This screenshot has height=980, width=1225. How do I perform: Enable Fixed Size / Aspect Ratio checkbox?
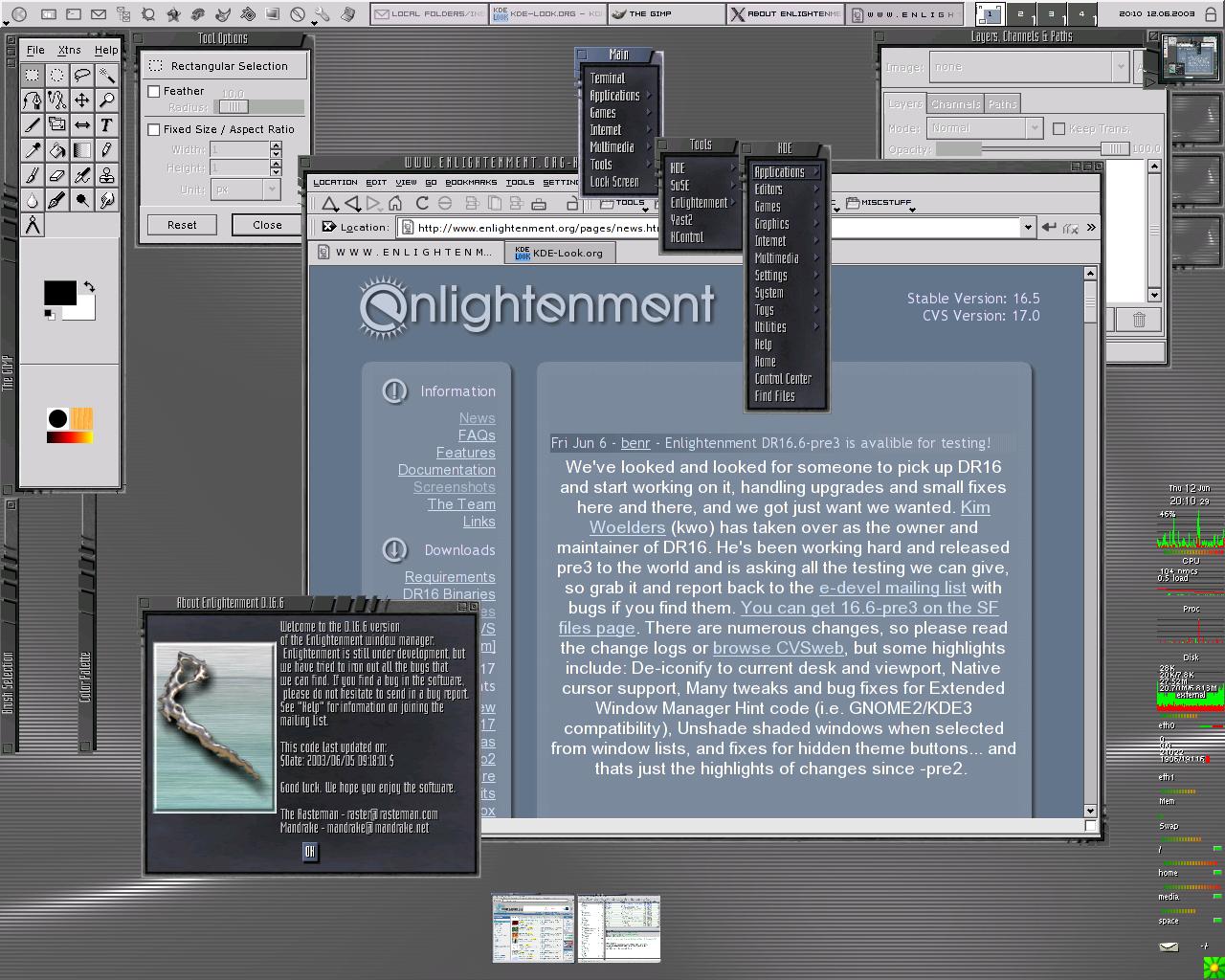coord(154,129)
